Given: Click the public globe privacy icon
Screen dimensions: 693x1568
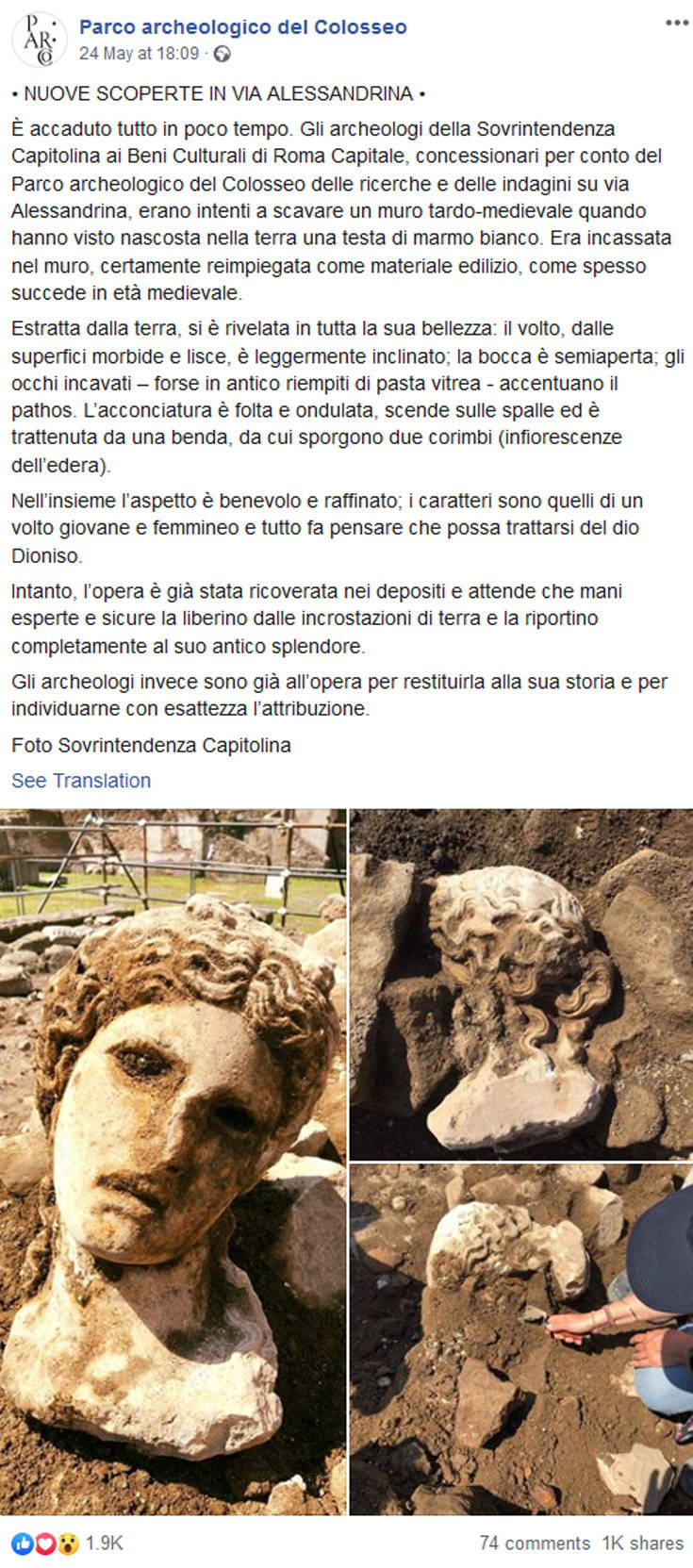Looking at the screenshot, I should (222, 54).
